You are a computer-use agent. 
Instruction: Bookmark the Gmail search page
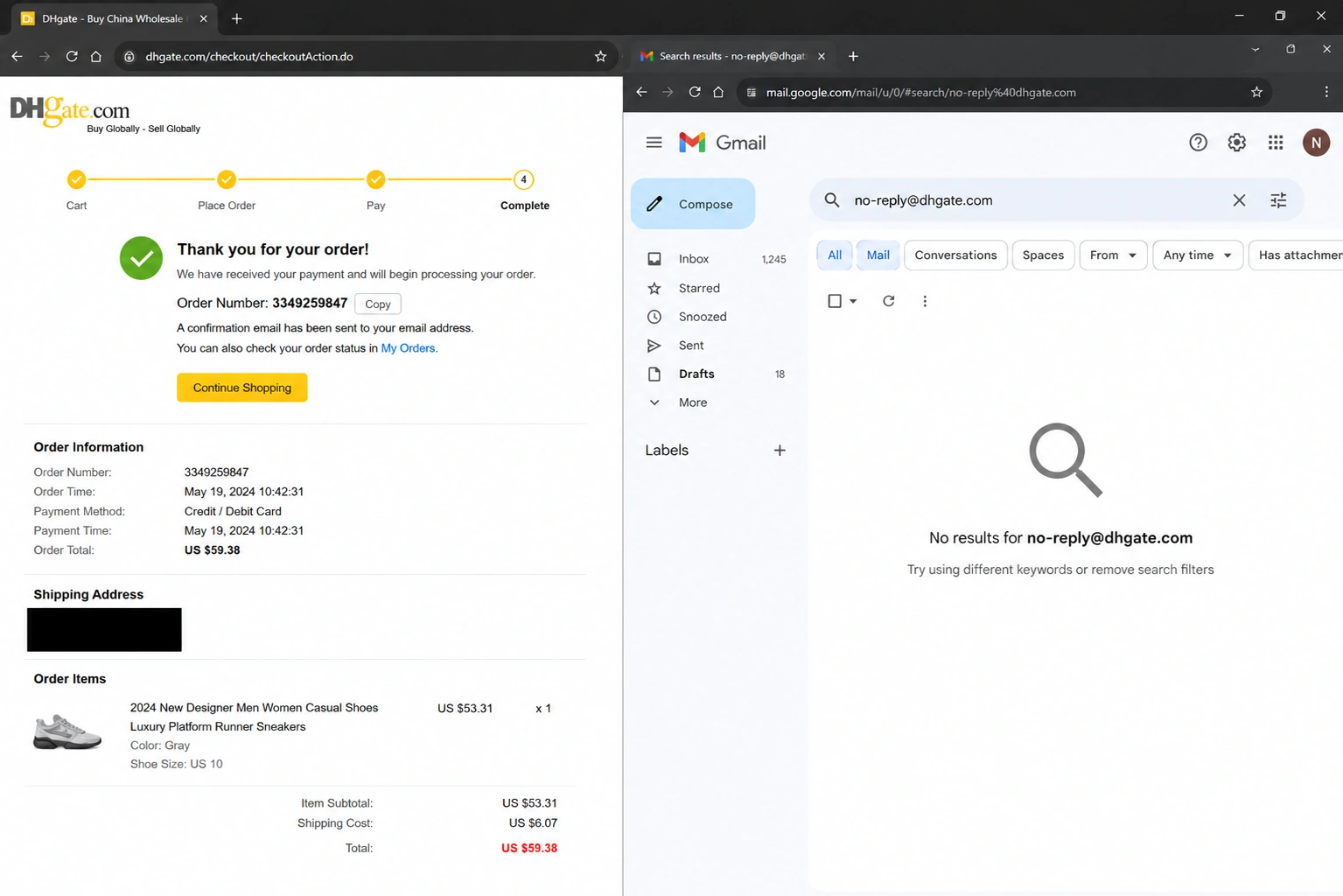[1256, 92]
